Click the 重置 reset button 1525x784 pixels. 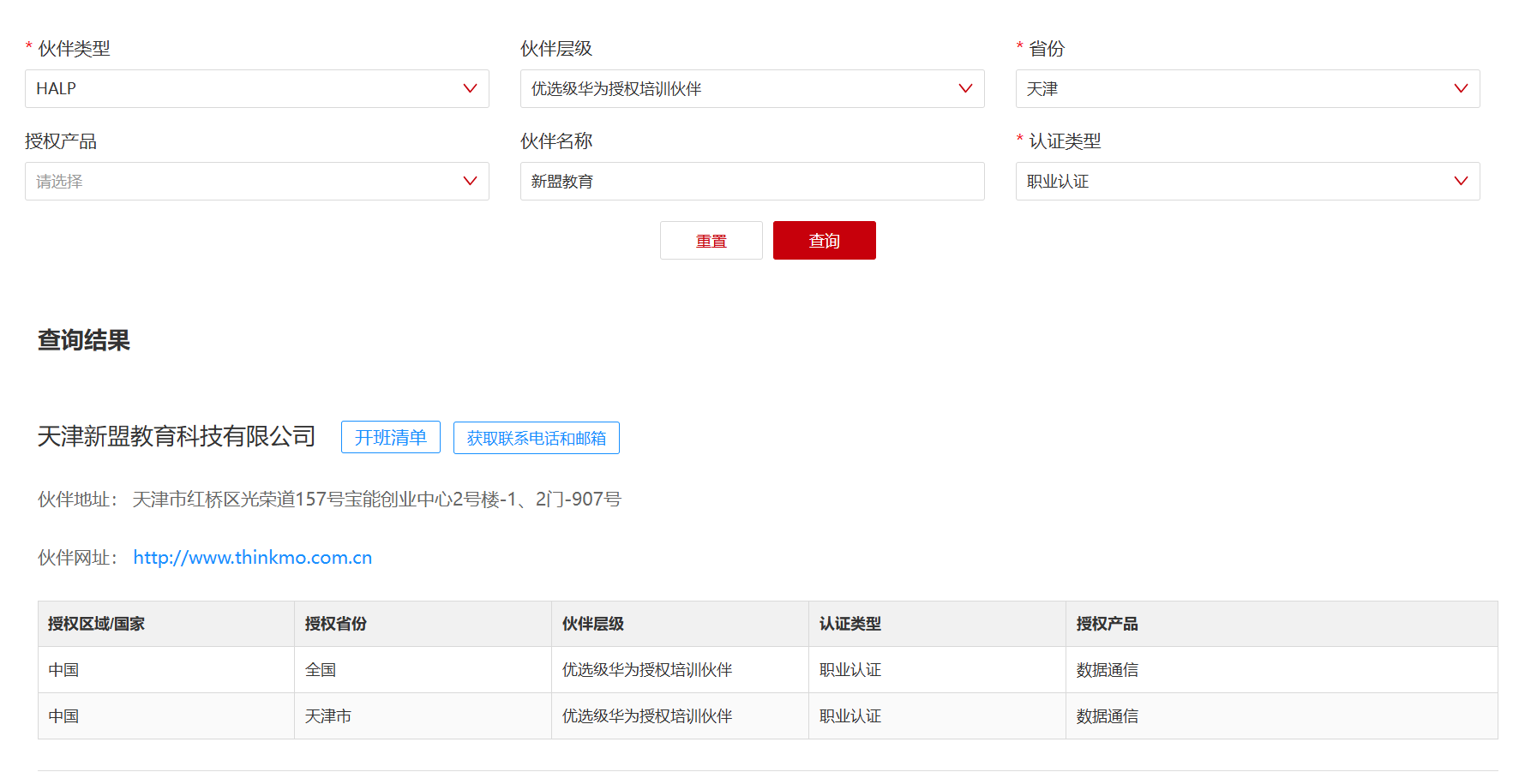coord(711,240)
